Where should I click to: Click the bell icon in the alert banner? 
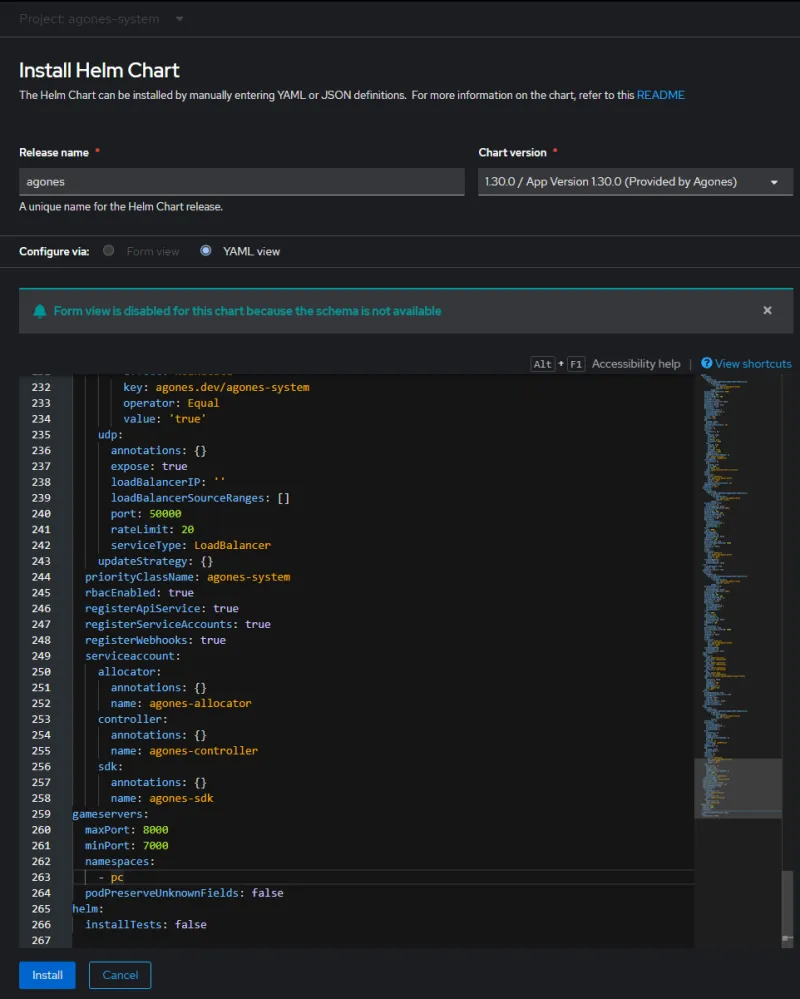coord(38,311)
